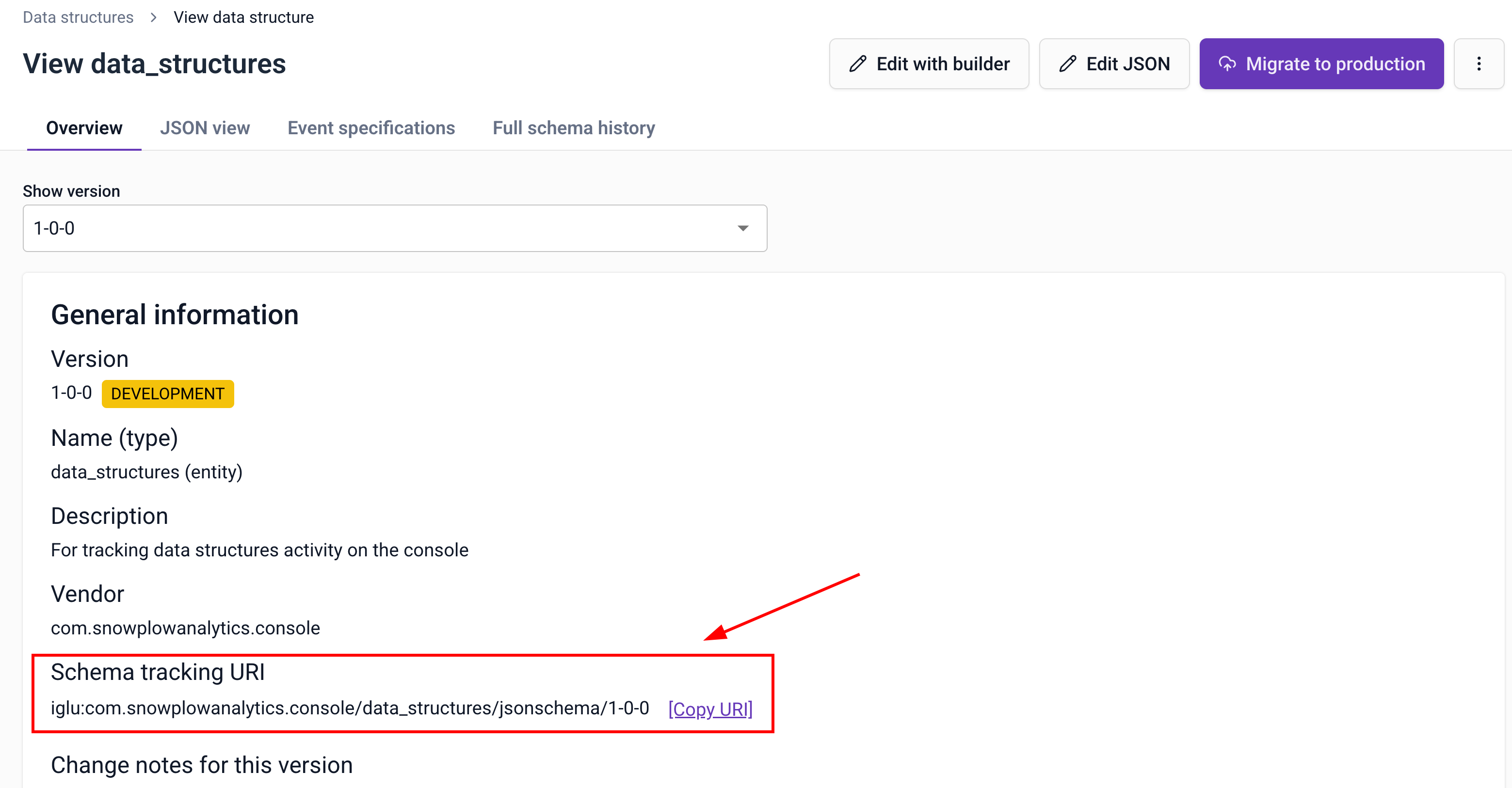Click the Edit JSON button
Image resolution: width=1512 pixels, height=788 pixels.
[x=1113, y=63]
